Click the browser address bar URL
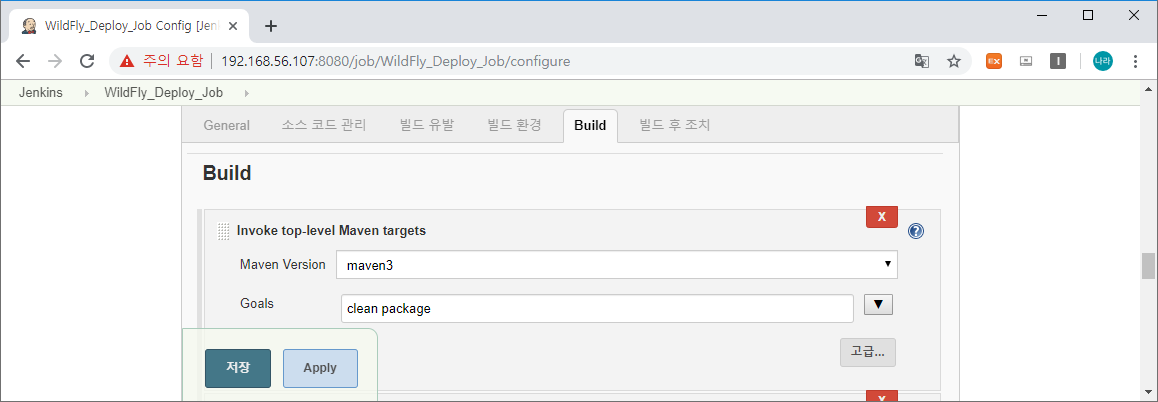Screen dimensions: 1158x402 pos(395,61)
